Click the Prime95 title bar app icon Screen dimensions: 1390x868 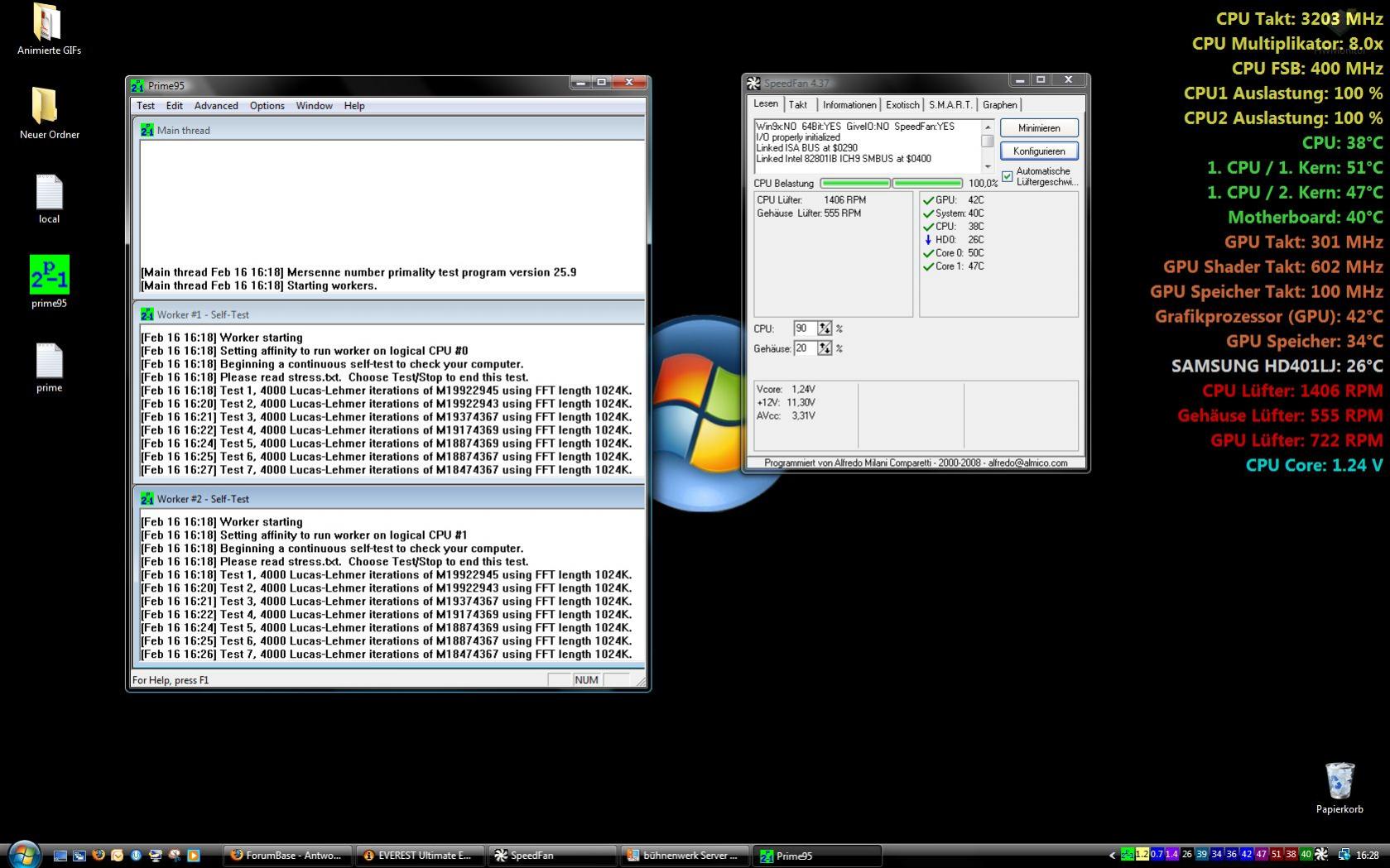137,85
